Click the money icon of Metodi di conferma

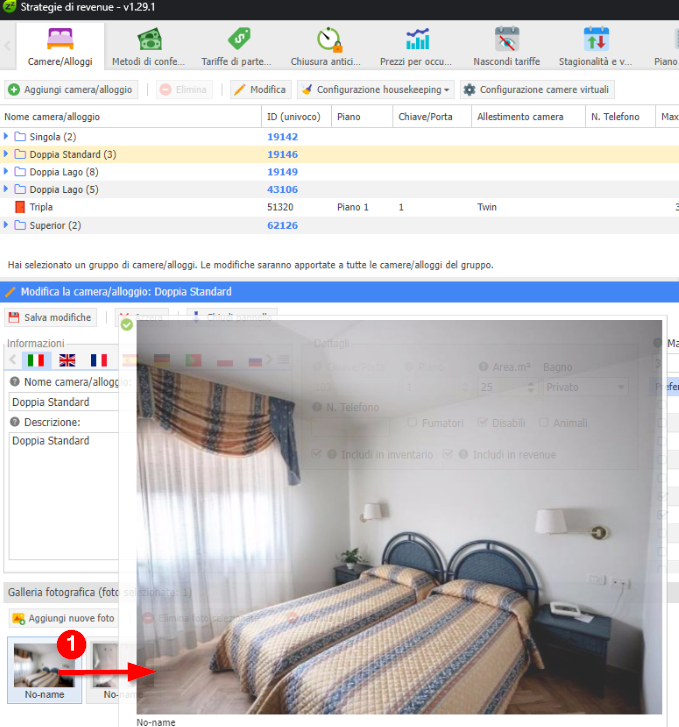click(x=149, y=39)
